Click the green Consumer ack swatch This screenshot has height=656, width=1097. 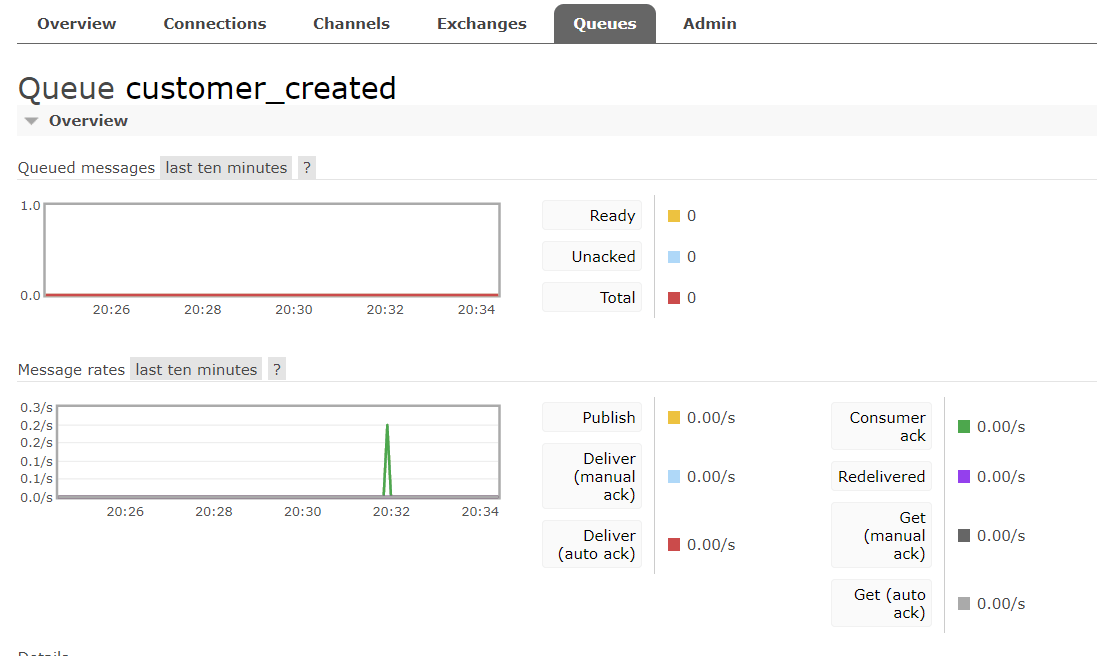tap(964, 427)
